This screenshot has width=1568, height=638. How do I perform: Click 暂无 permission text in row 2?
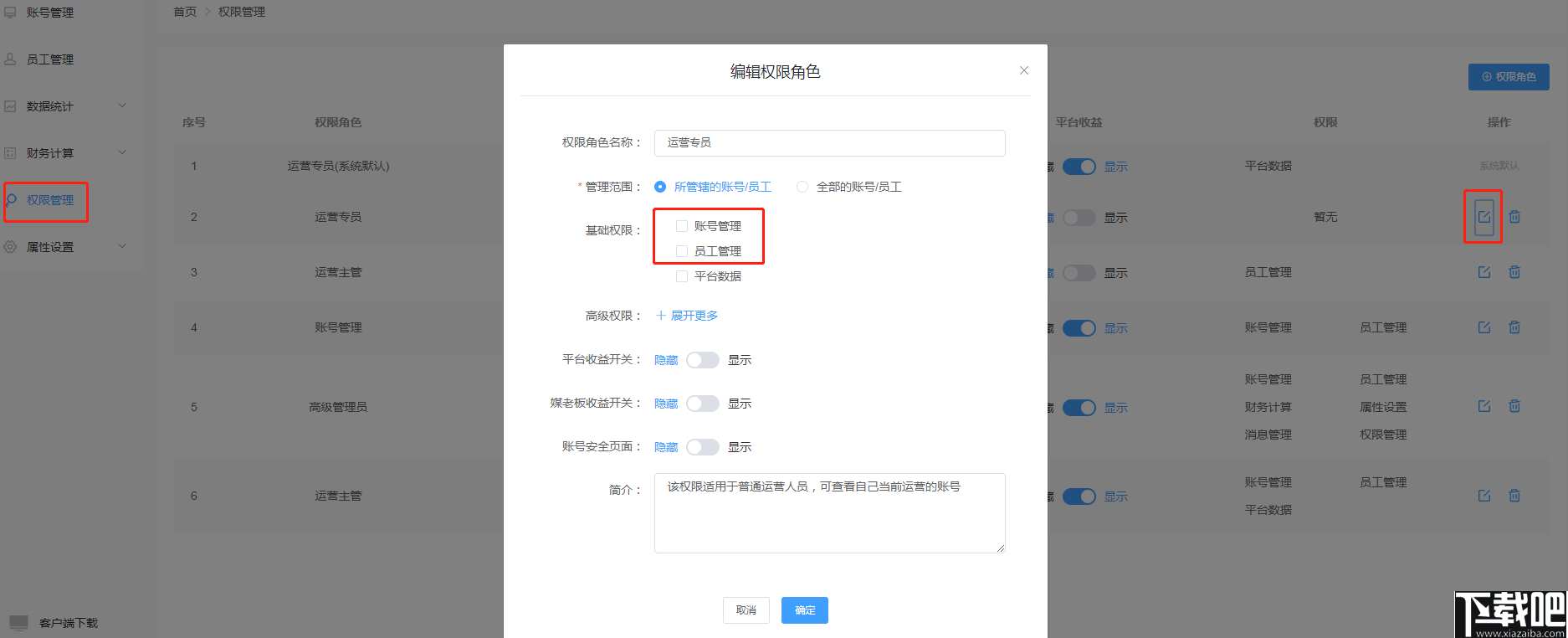point(1325,217)
